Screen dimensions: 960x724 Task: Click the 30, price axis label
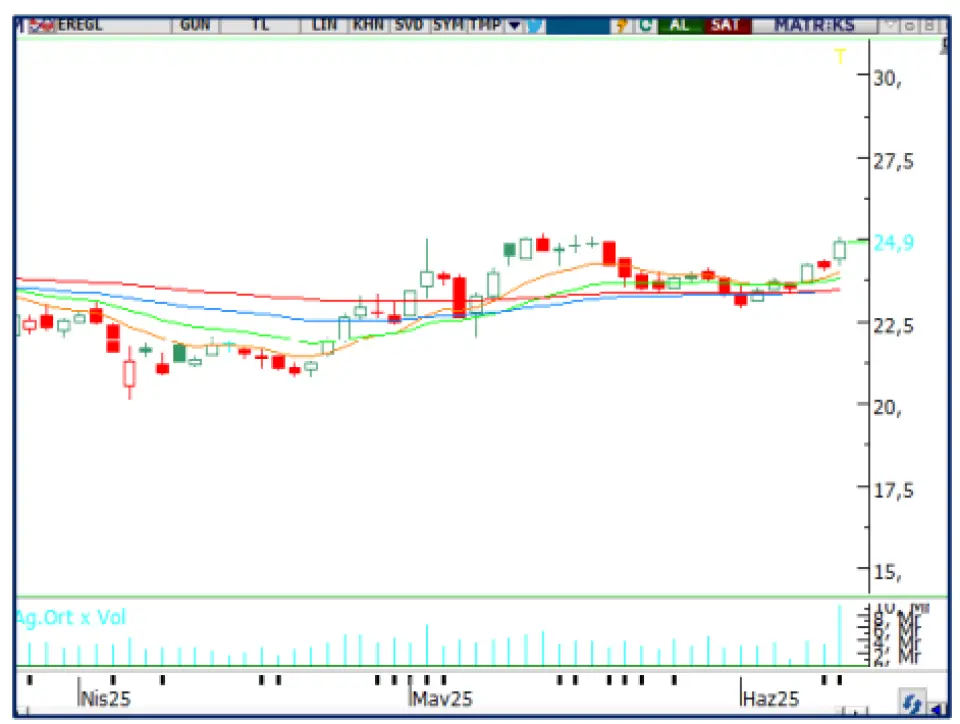coord(887,78)
